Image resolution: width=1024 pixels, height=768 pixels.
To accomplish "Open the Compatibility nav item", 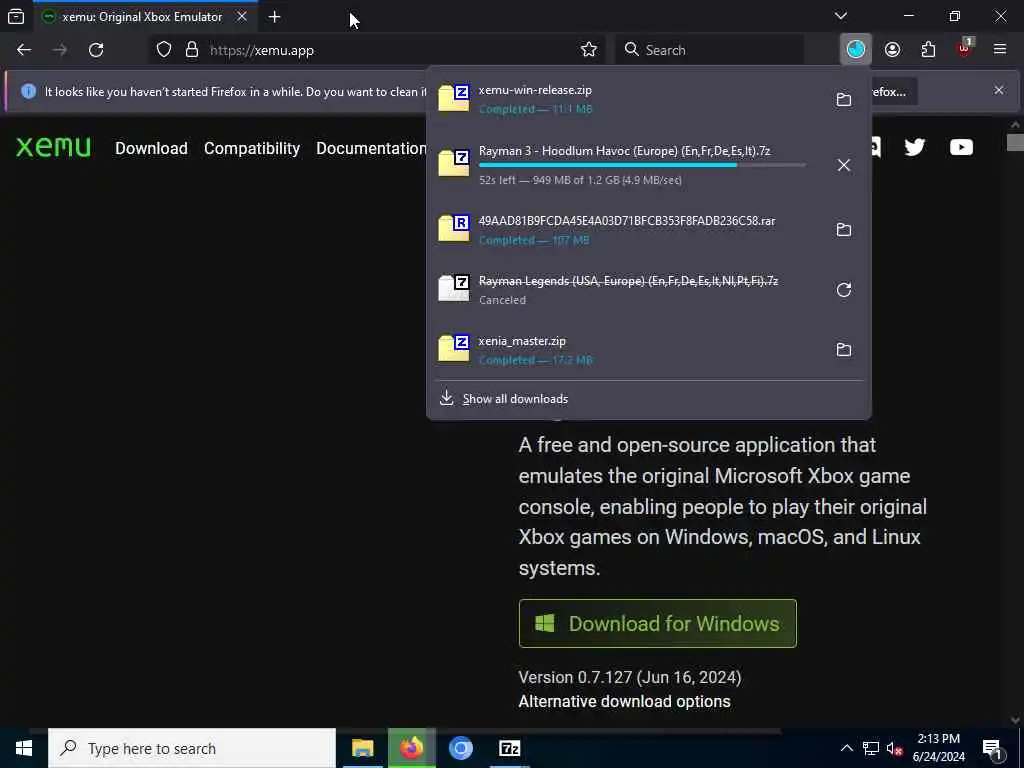I will (252, 148).
